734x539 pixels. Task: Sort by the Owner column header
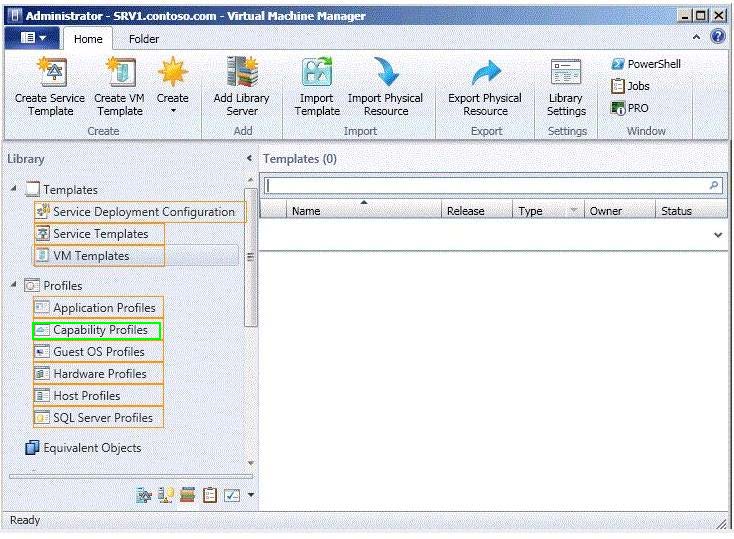pos(619,211)
